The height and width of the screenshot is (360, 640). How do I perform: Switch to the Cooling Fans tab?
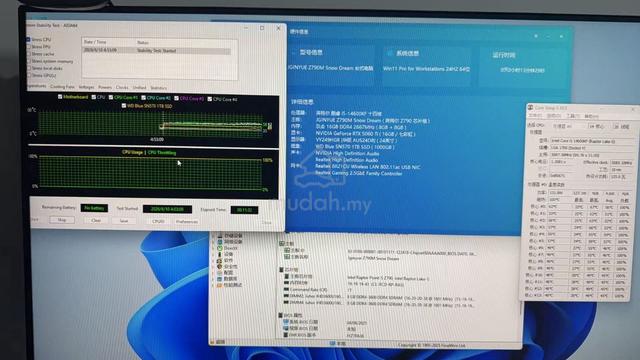point(62,87)
